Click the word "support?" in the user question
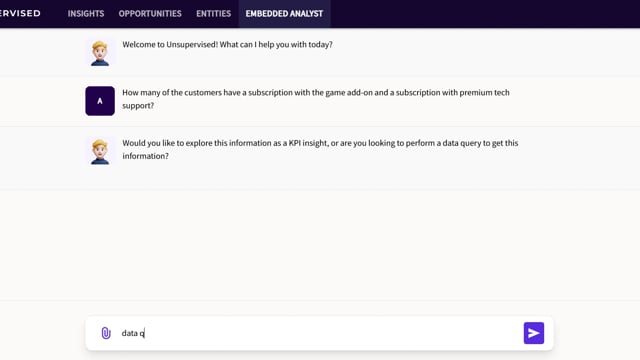 point(138,106)
